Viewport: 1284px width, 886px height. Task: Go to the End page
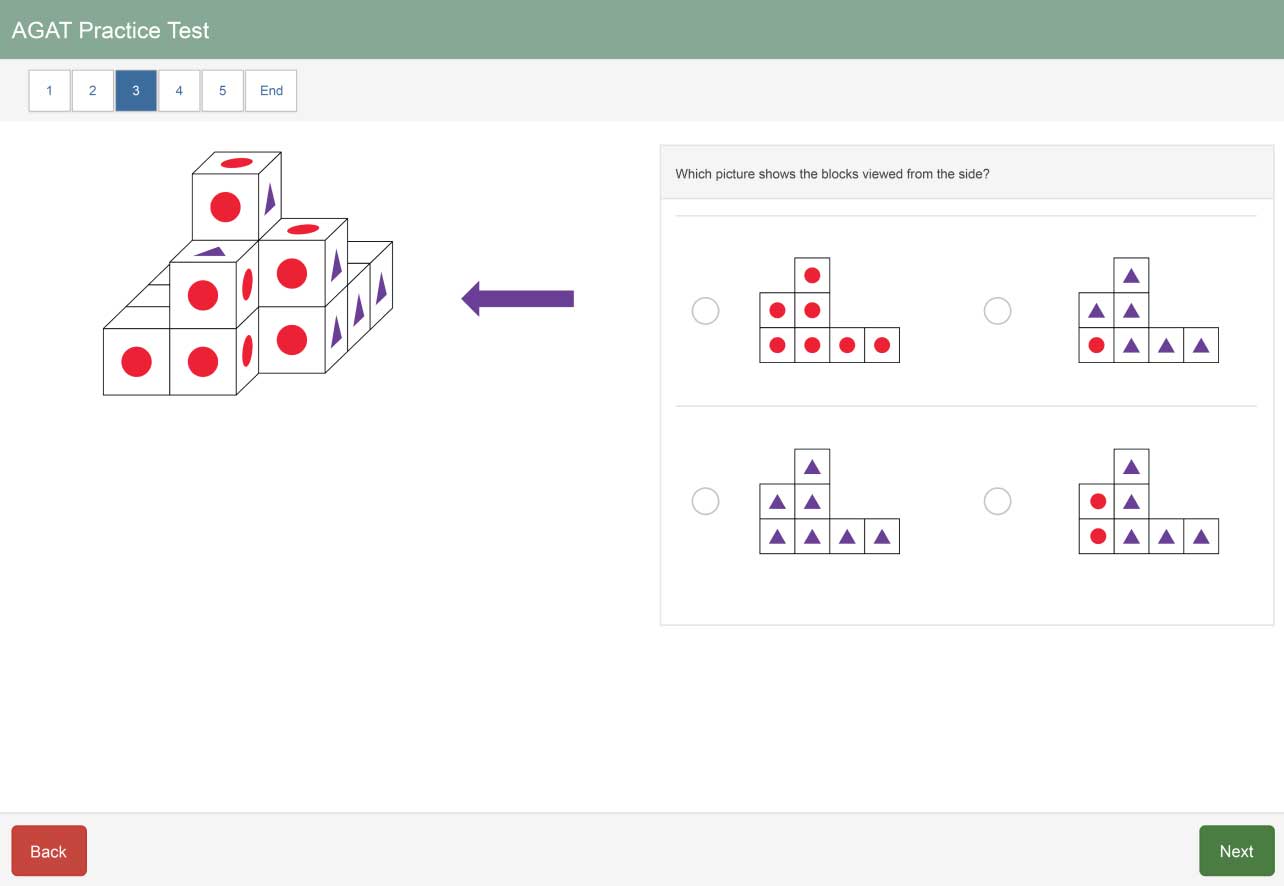coord(270,90)
